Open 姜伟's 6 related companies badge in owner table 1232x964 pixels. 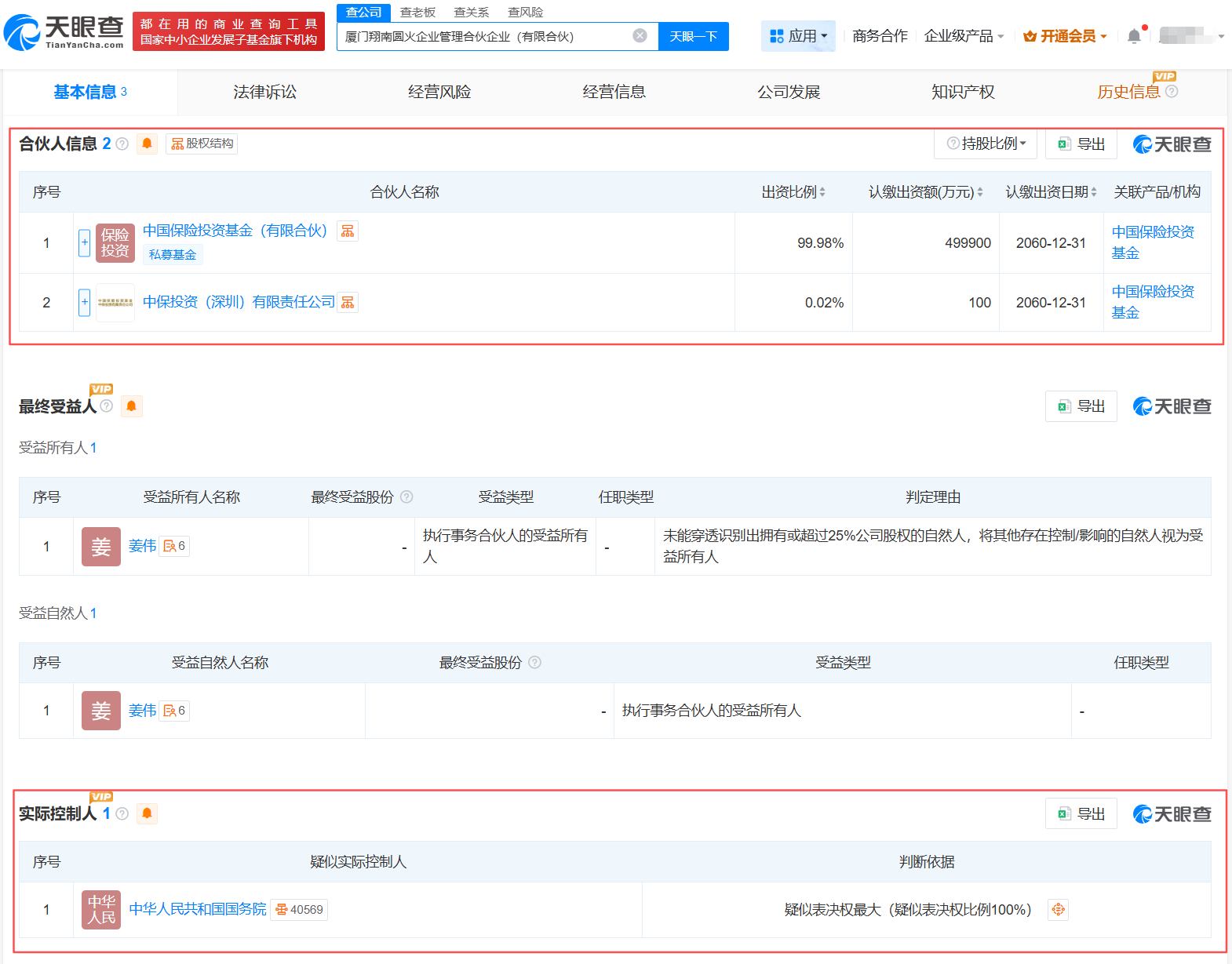[x=174, y=546]
